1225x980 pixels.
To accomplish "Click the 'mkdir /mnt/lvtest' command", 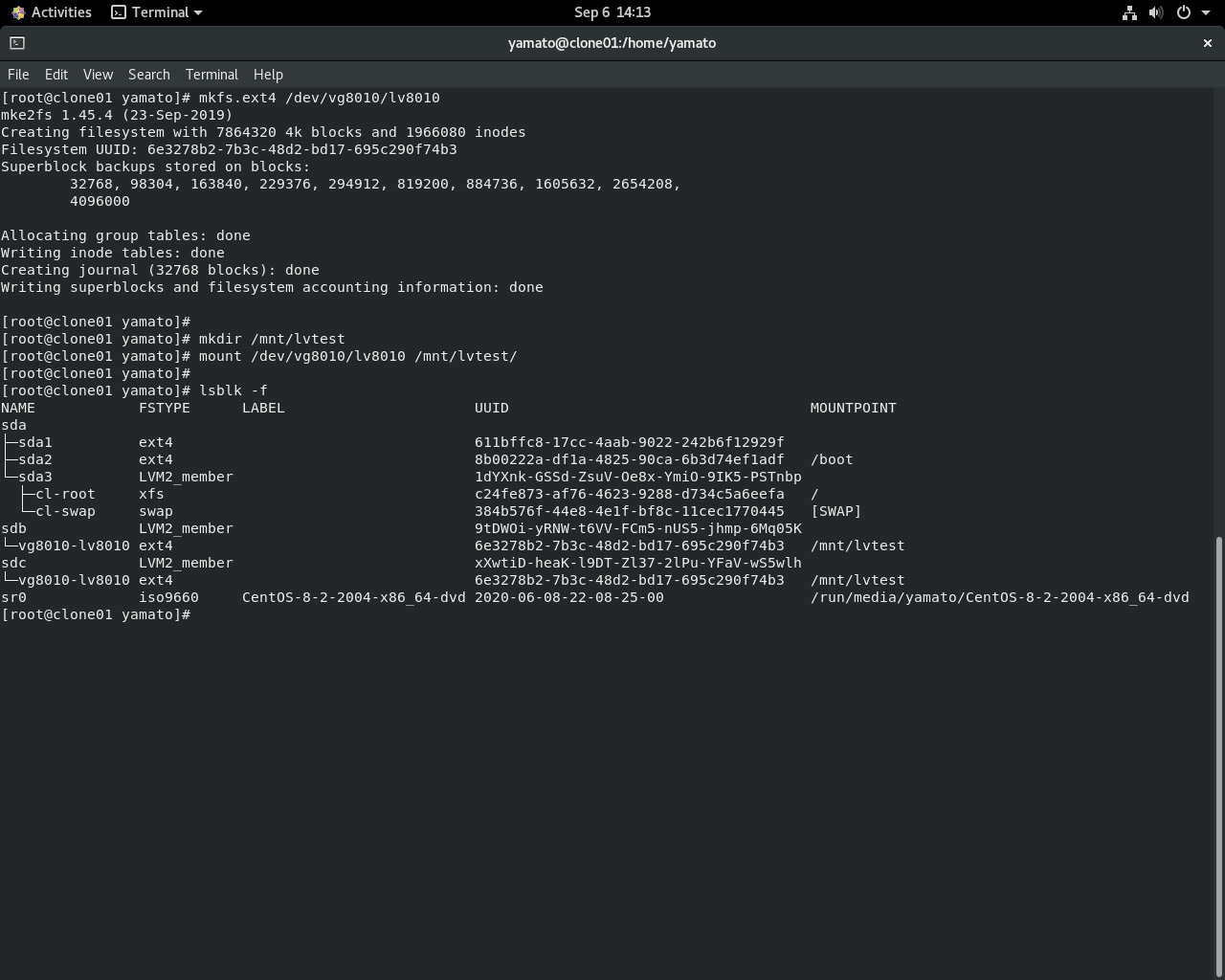I will click(272, 339).
